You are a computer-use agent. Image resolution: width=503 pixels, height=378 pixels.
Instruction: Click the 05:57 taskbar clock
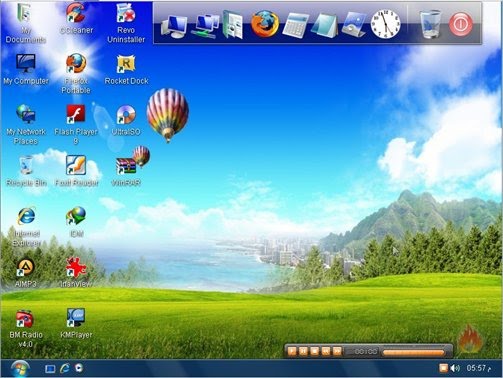click(479, 368)
